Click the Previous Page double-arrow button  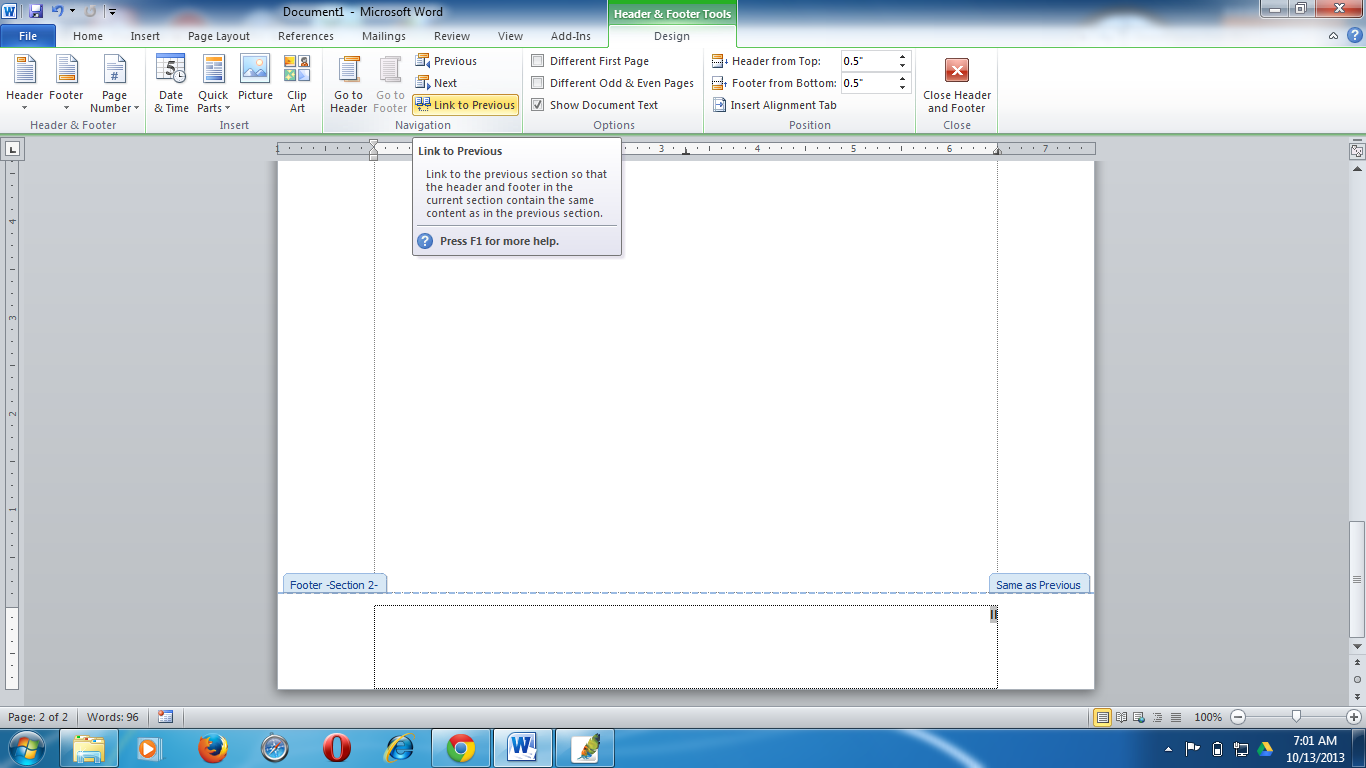tap(1357, 662)
